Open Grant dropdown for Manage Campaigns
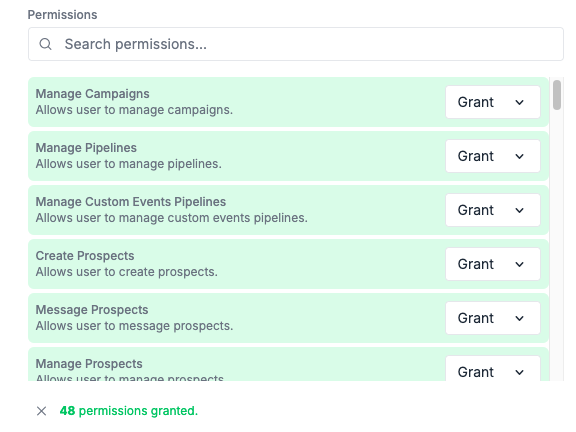Viewport: 576px width, 432px height. (493, 102)
